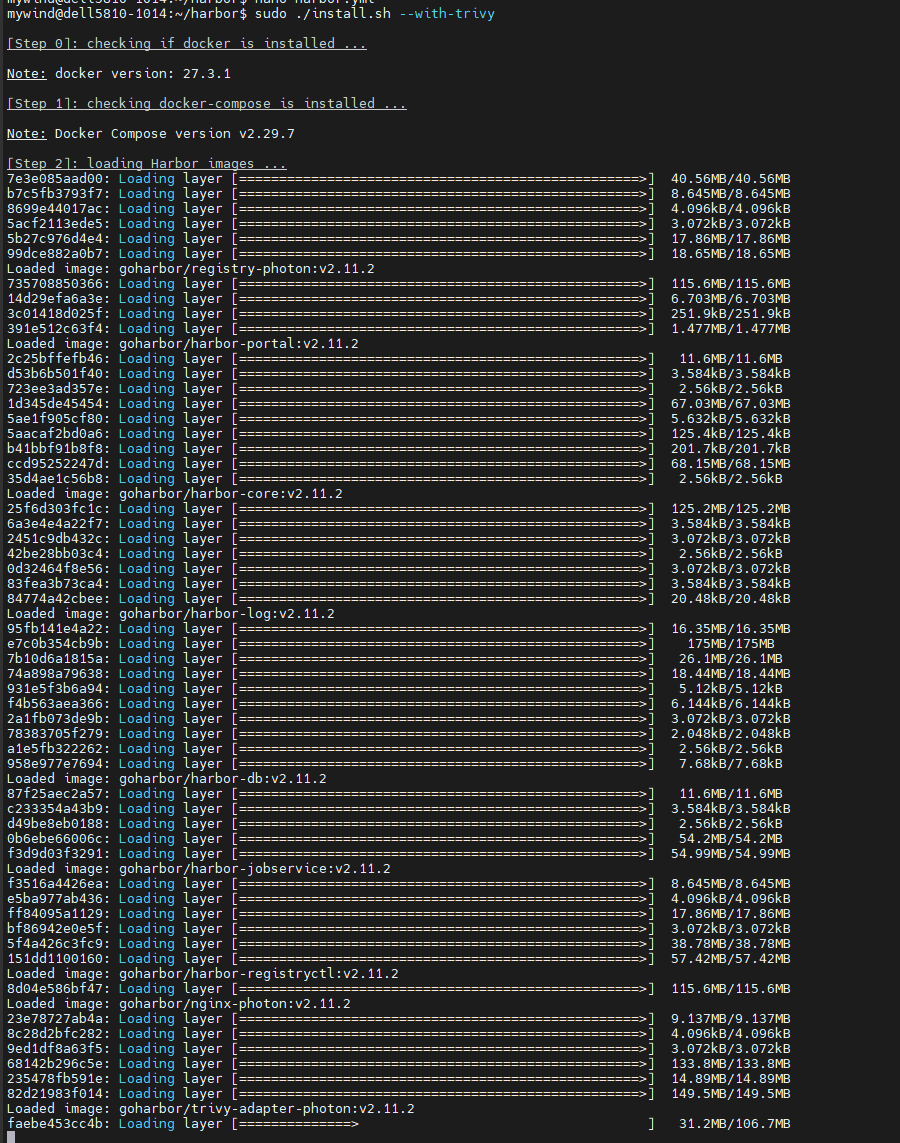The height and width of the screenshot is (1143, 900).
Task: Click size value 40.56MB/40.56MB
Action: point(730,179)
